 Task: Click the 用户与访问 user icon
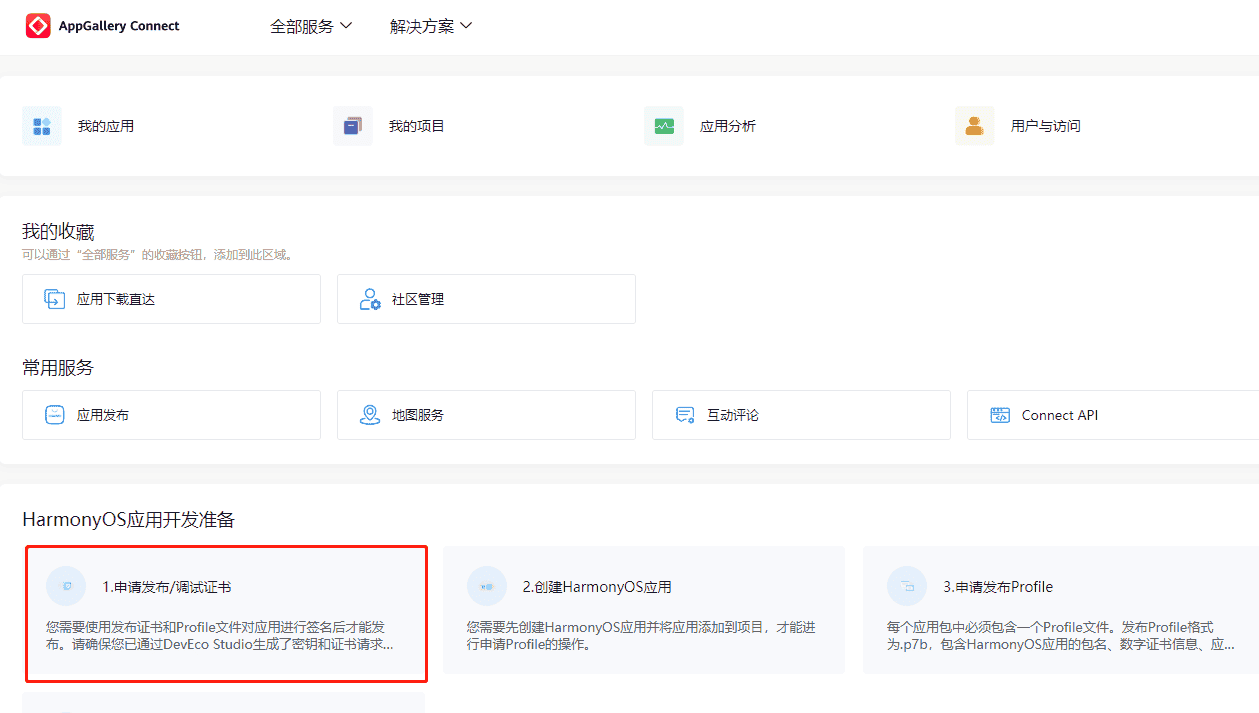pyautogui.click(x=974, y=125)
